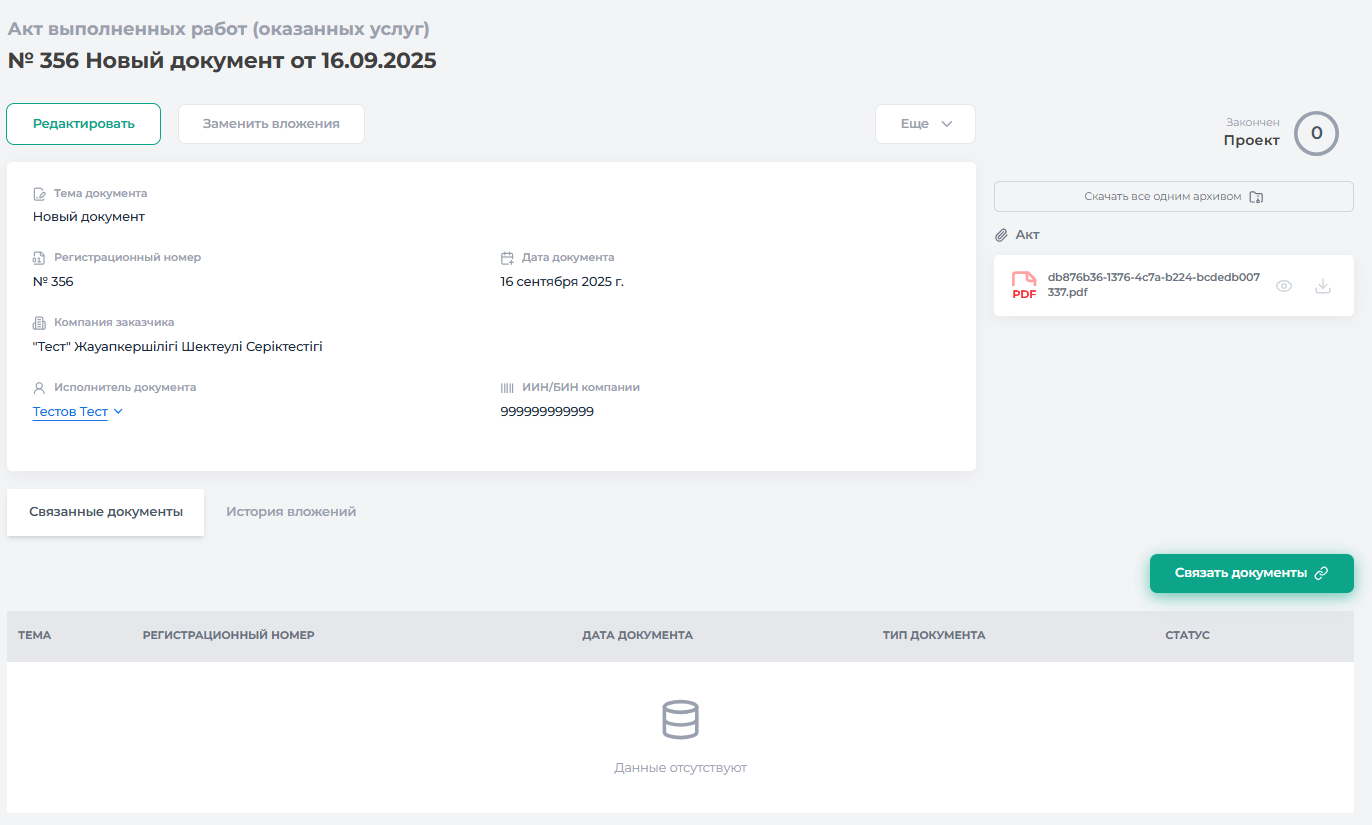Image resolution: width=1372 pixels, height=825 pixels.
Task: Switch to the История вложений tab
Action: pyautogui.click(x=291, y=512)
